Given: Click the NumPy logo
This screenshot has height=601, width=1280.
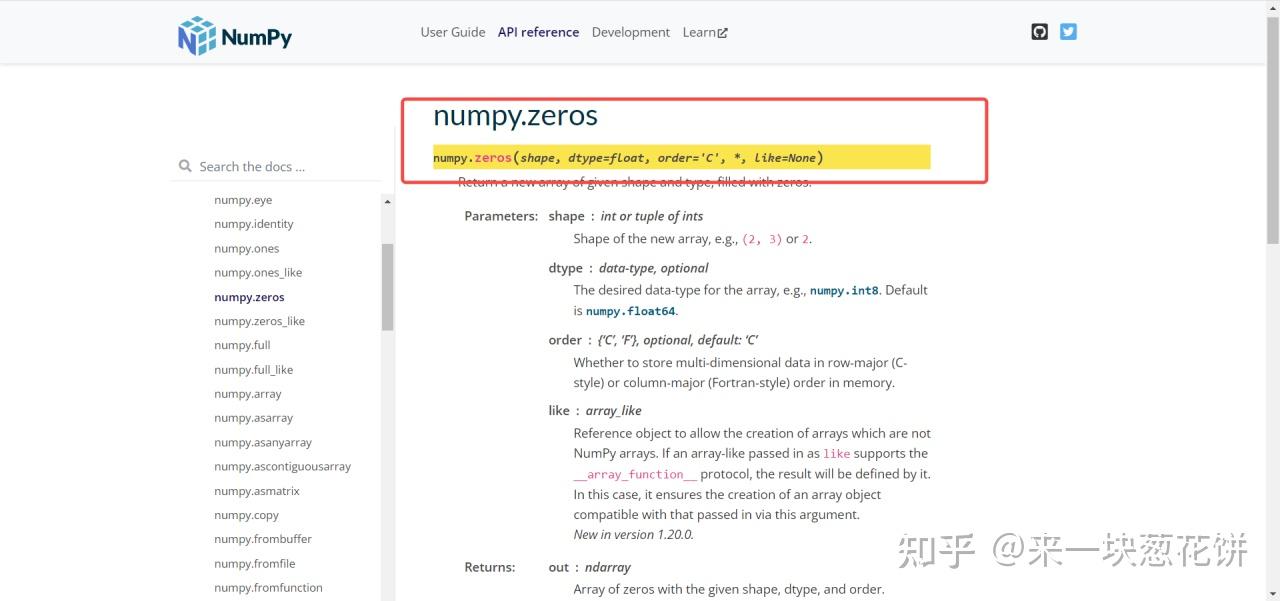Looking at the screenshot, I should (x=234, y=33).
